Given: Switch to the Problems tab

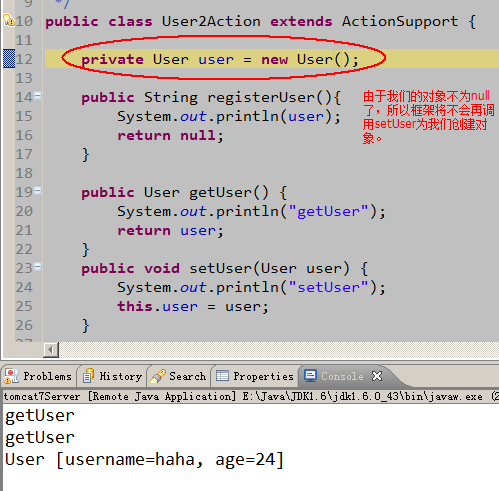Looking at the screenshot, I should pos(39,376).
